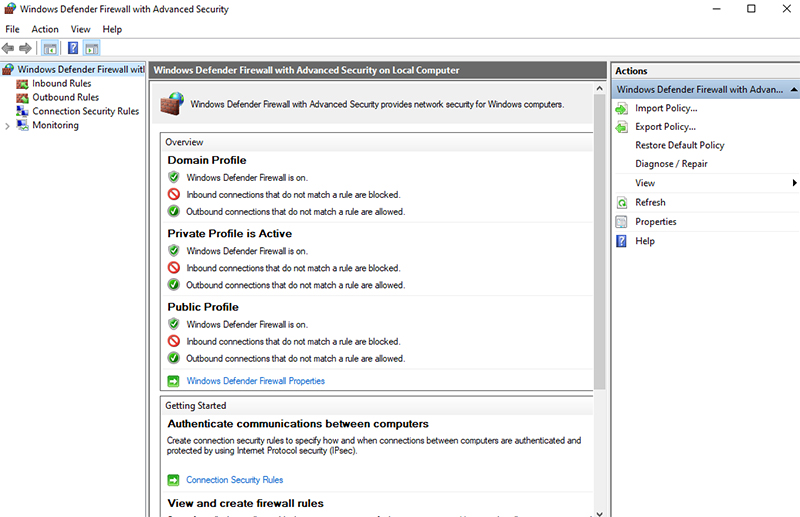Click the center pane scrollbar down arrow

(599, 513)
